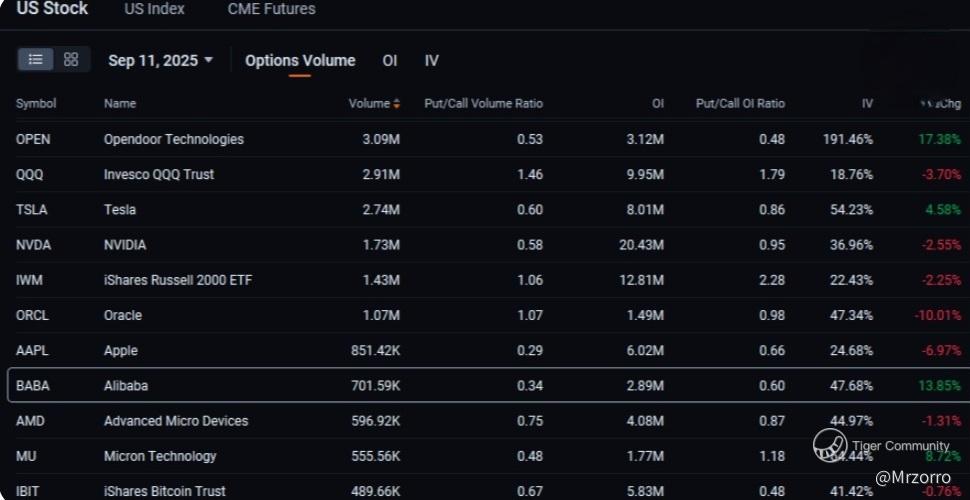Open the Sep 11, 2025 date dropdown
Viewport: 970px width, 500px height.
(x=161, y=60)
